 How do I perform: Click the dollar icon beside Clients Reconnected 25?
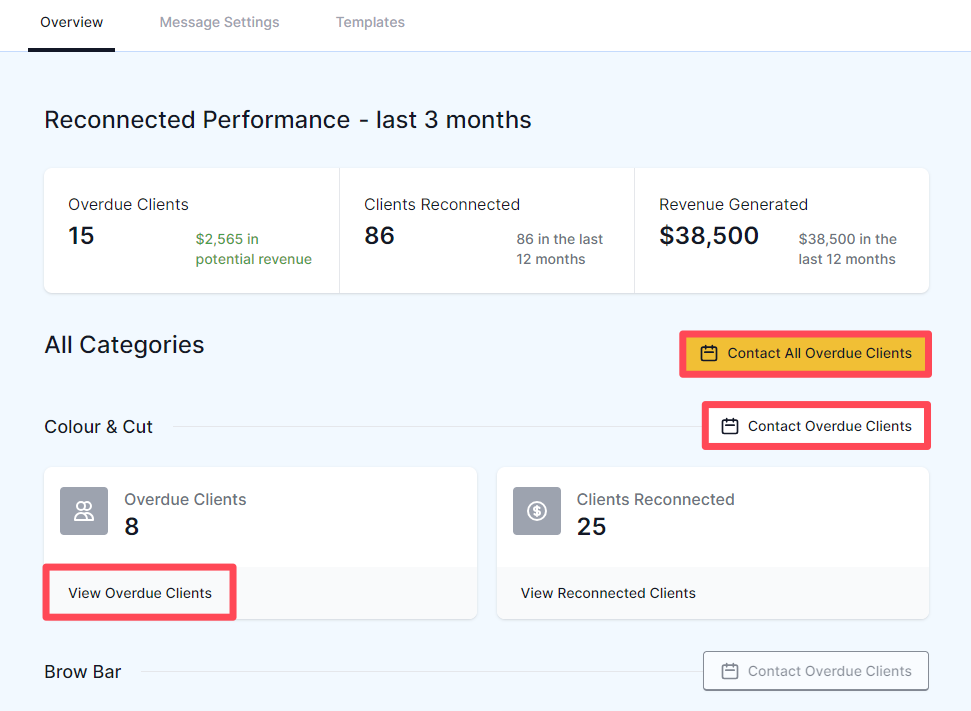pyautogui.click(x=537, y=511)
